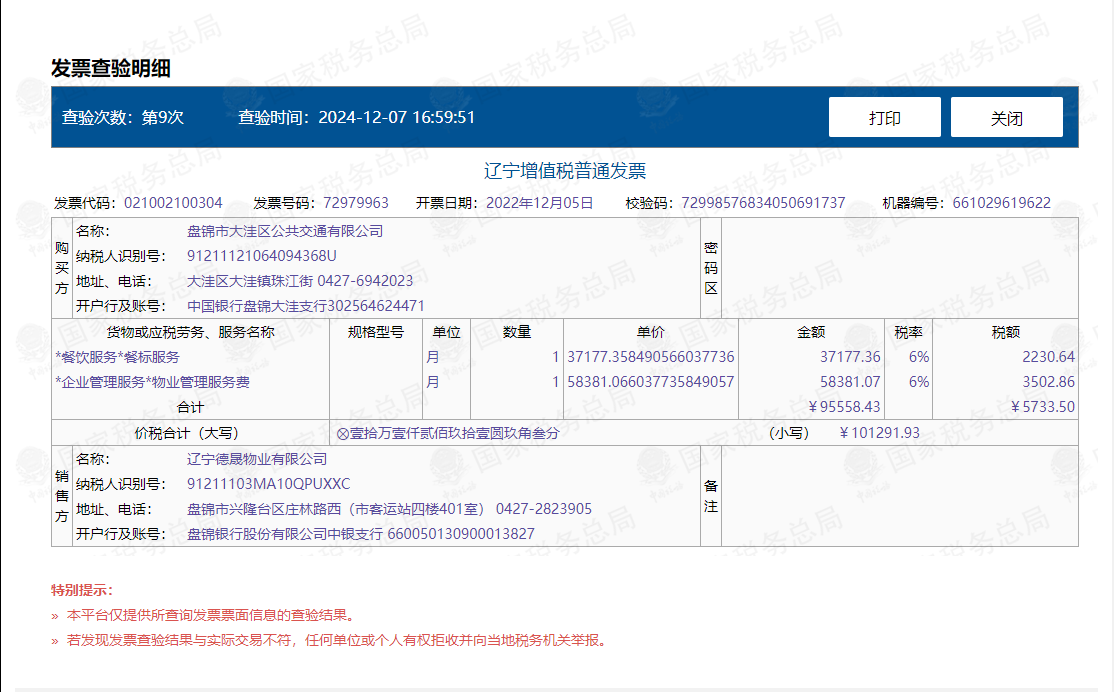
Task: Select the invoice code 021002100304
Action: click(173, 203)
